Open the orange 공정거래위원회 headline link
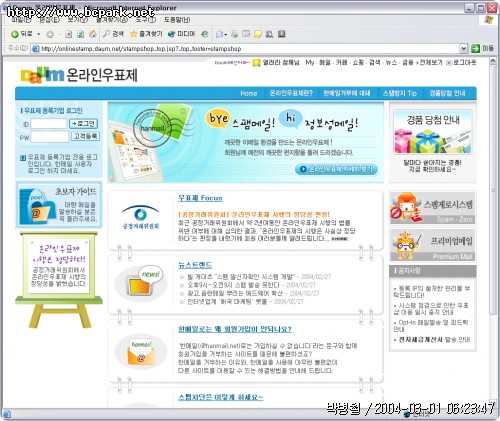 pos(254,214)
